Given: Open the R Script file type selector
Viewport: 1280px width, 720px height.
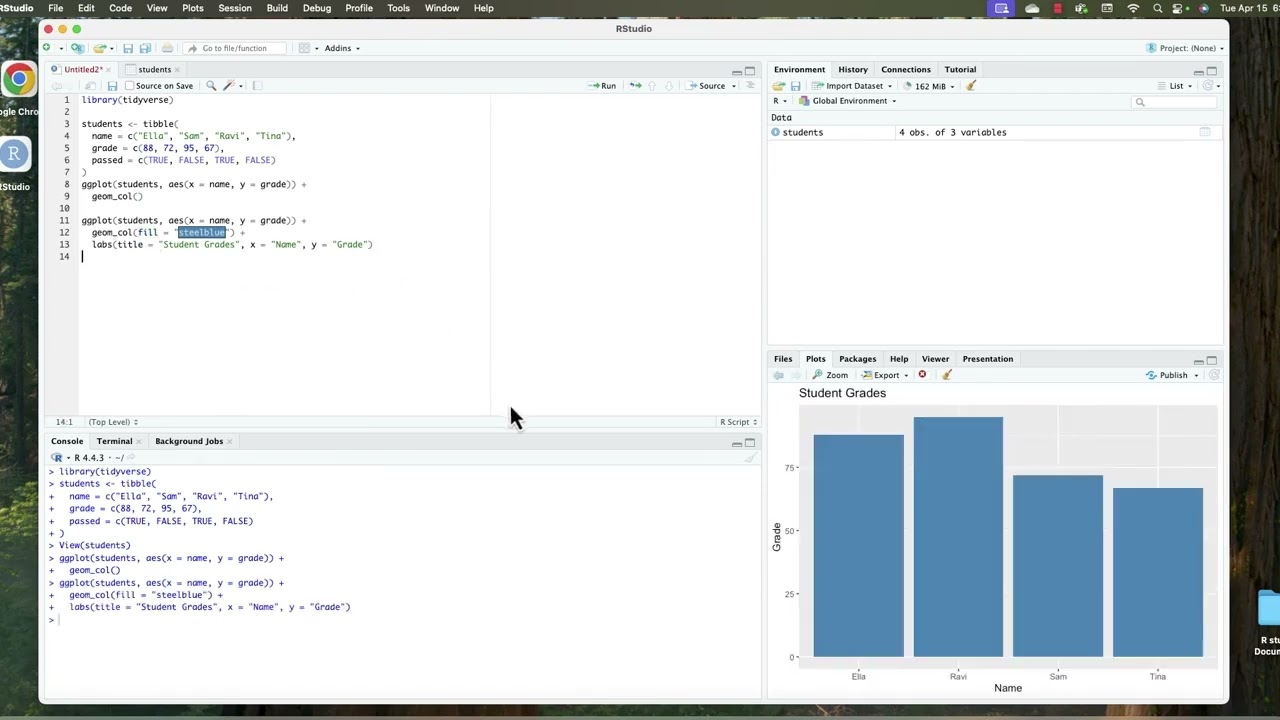Looking at the screenshot, I should pyautogui.click(x=739, y=422).
